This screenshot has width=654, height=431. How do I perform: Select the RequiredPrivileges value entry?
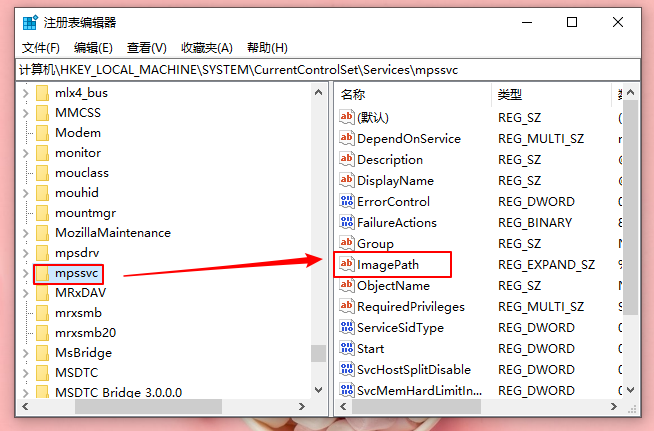[410, 307]
